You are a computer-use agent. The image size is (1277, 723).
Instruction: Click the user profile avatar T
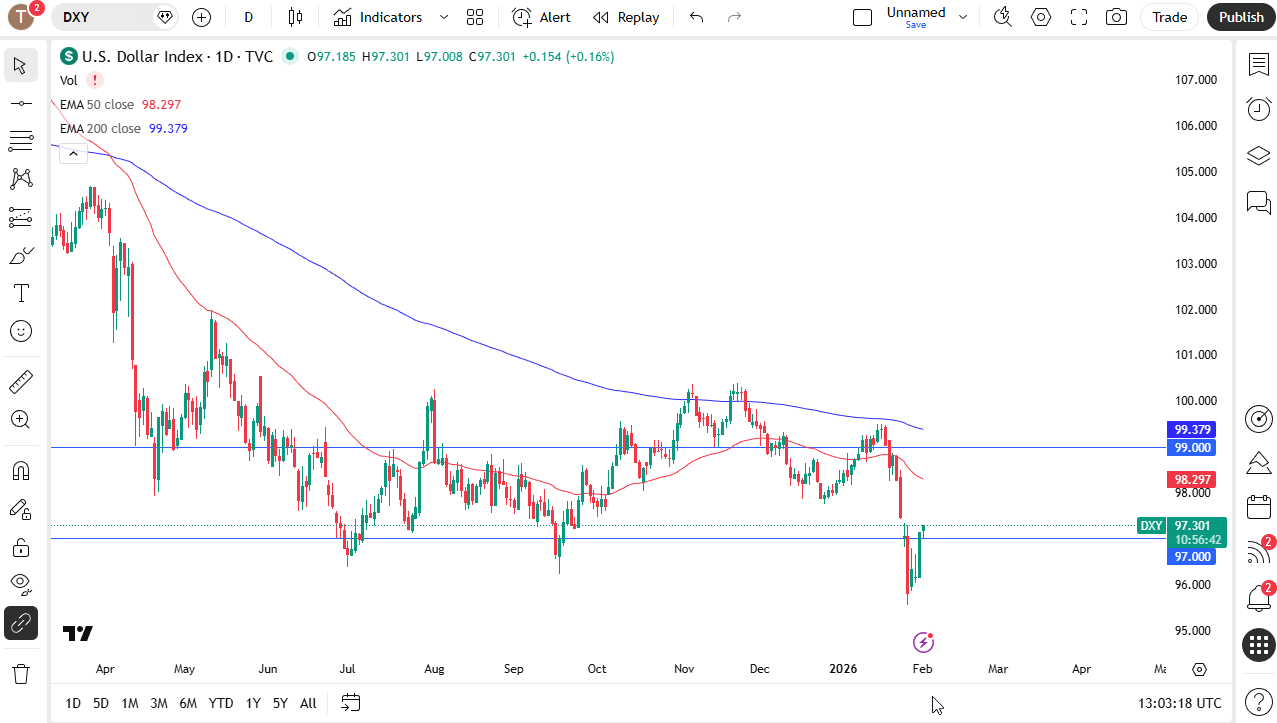click(x=20, y=17)
